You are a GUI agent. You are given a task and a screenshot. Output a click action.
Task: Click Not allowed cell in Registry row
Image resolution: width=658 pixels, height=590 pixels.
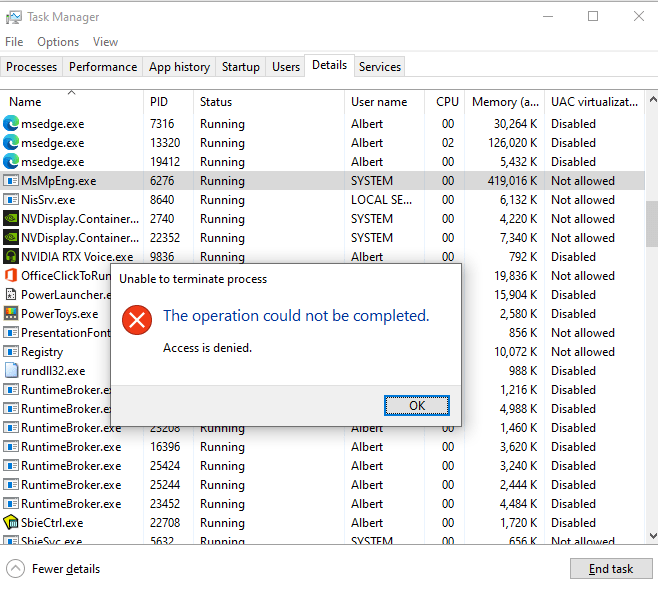point(583,352)
